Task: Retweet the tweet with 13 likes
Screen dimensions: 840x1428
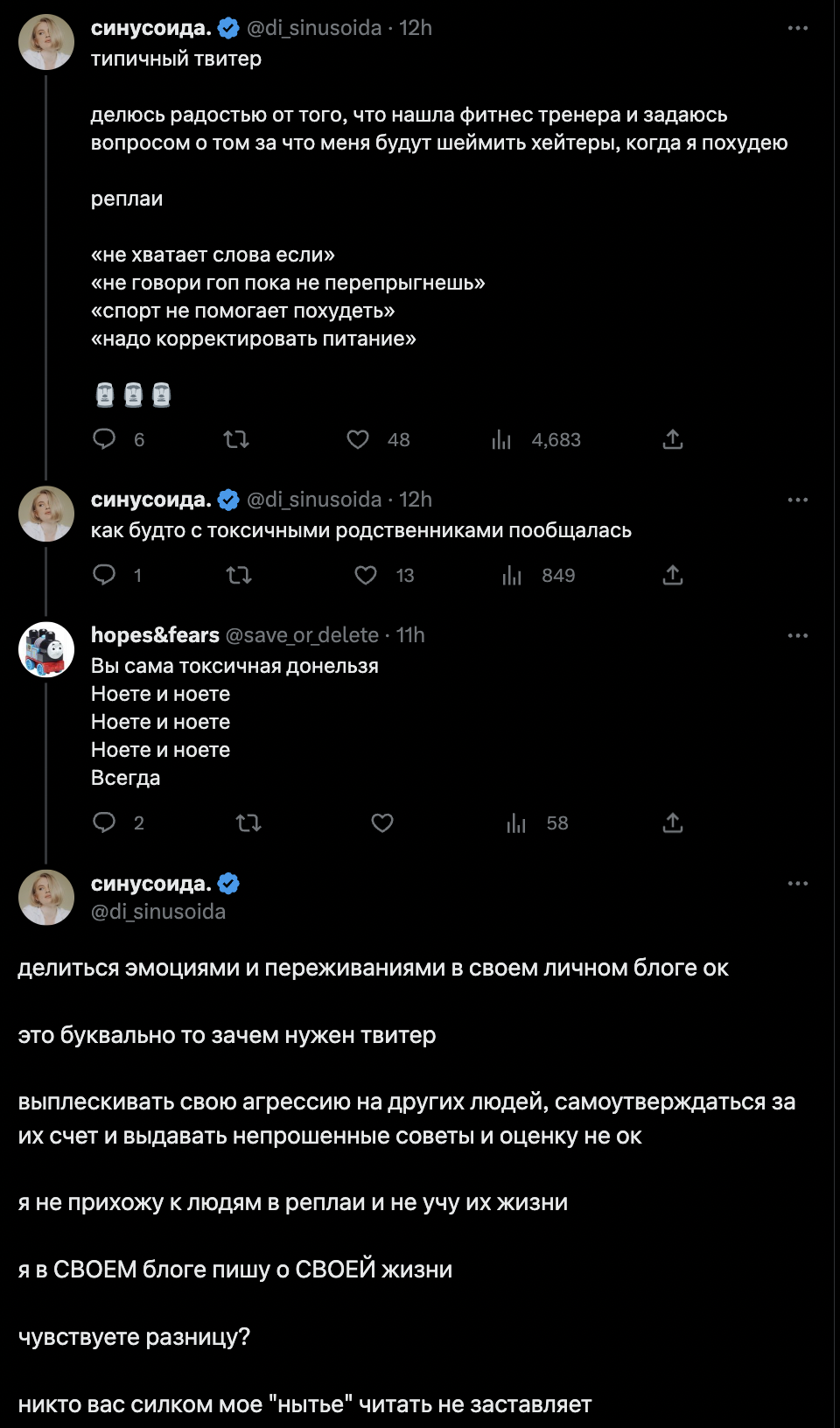Action: (x=238, y=575)
